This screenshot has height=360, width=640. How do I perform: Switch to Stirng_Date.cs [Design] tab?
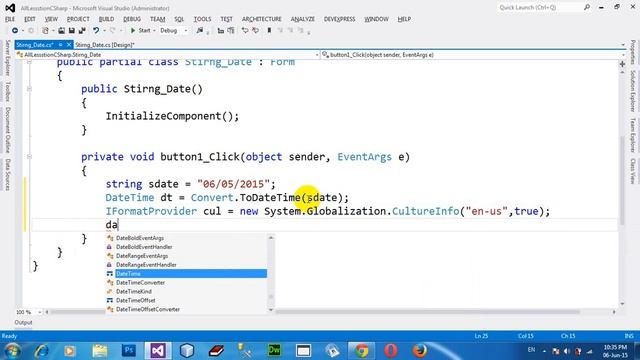(105, 45)
